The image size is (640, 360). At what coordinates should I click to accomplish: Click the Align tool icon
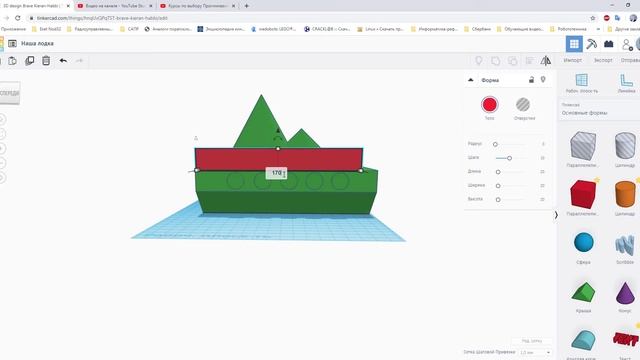529,61
